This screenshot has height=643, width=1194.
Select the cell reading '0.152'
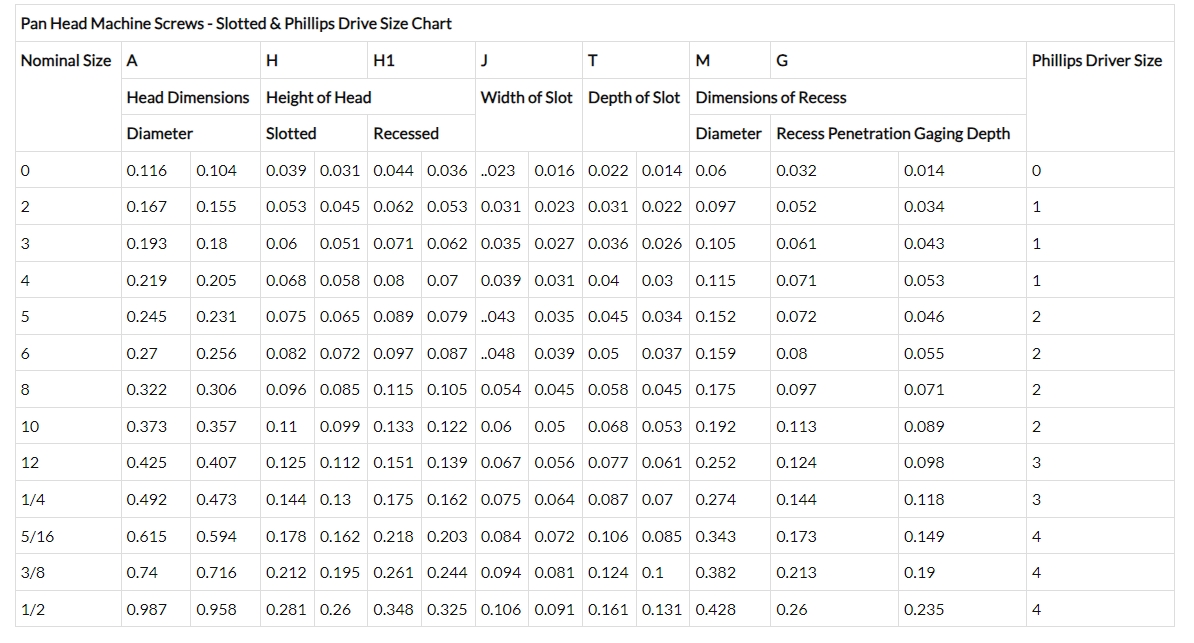coord(715,316)
